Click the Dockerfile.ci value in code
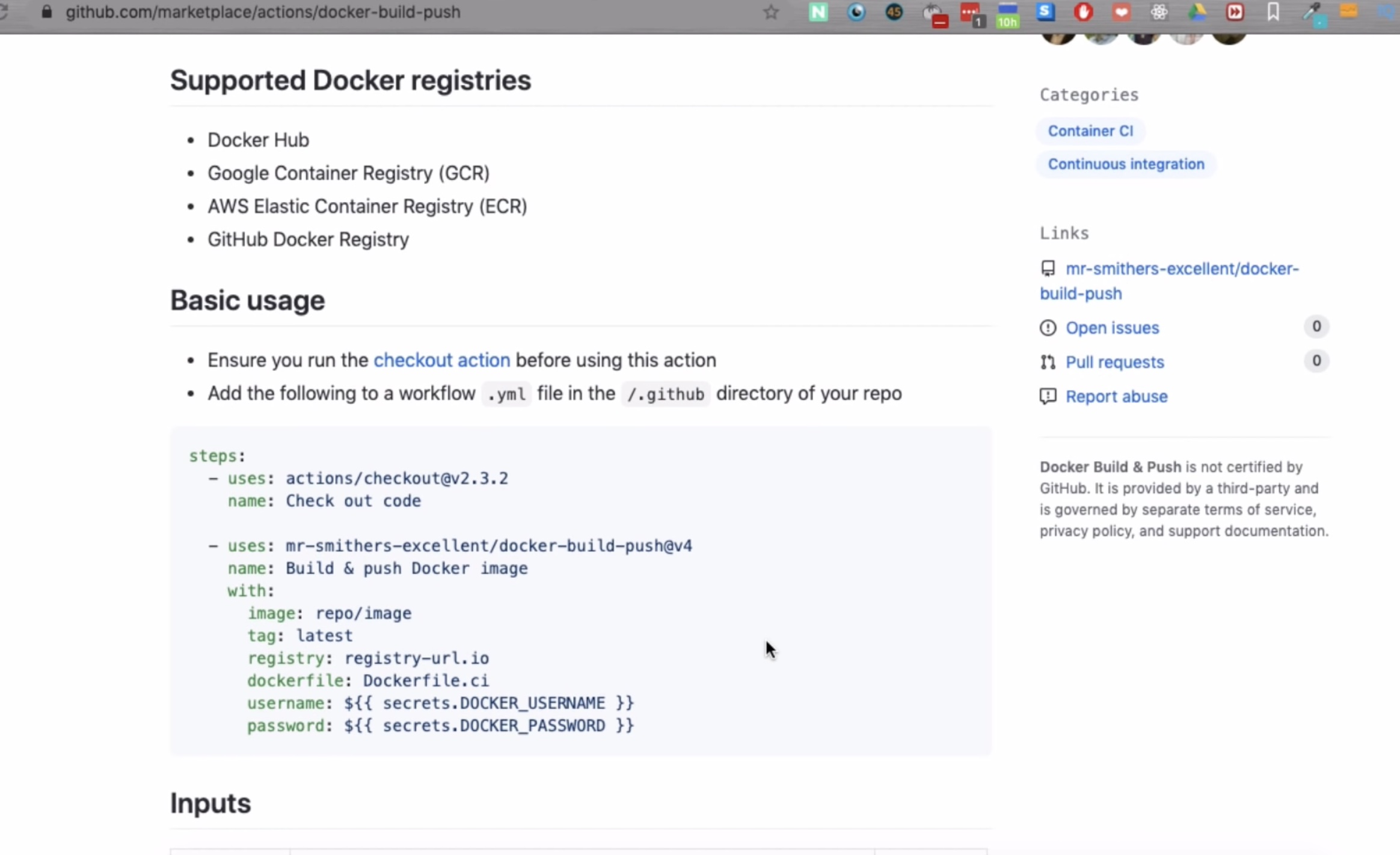This screenshot has width=1400, height=855. (x=425, y=681)
